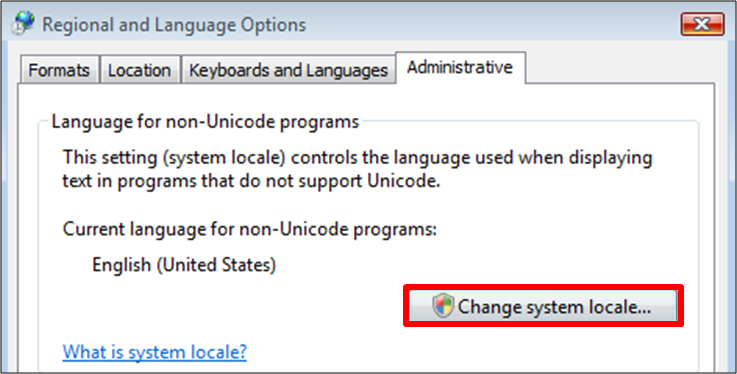Click the Language for non-Unicode programs group label
This screenshot has width=737, height=374.
click(205, 122)
